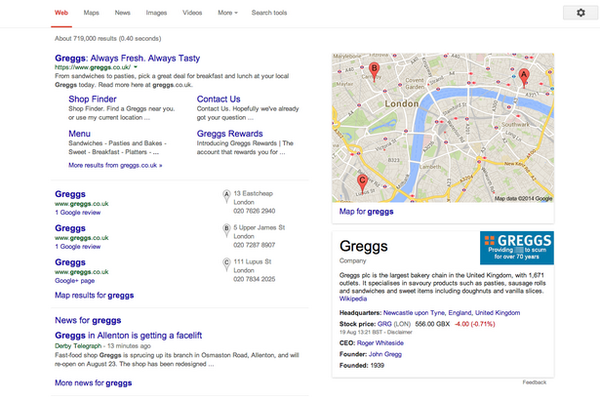Image resolution: width=600 pixels, height=399 pixels.
Task: Switch to the Maps tab
Action: point(91,13)
